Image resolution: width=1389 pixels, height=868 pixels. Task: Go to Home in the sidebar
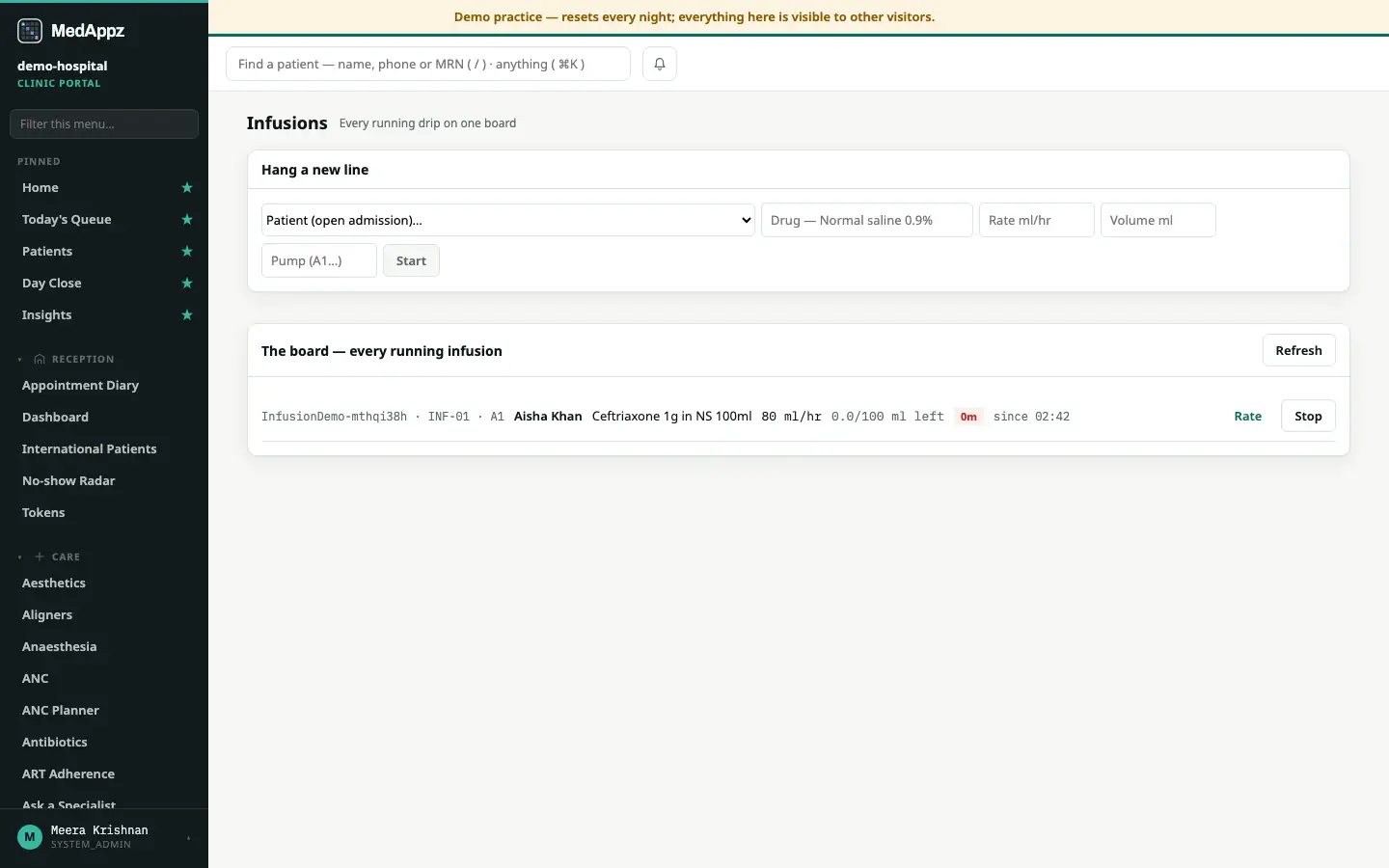(x=41, y=188)
